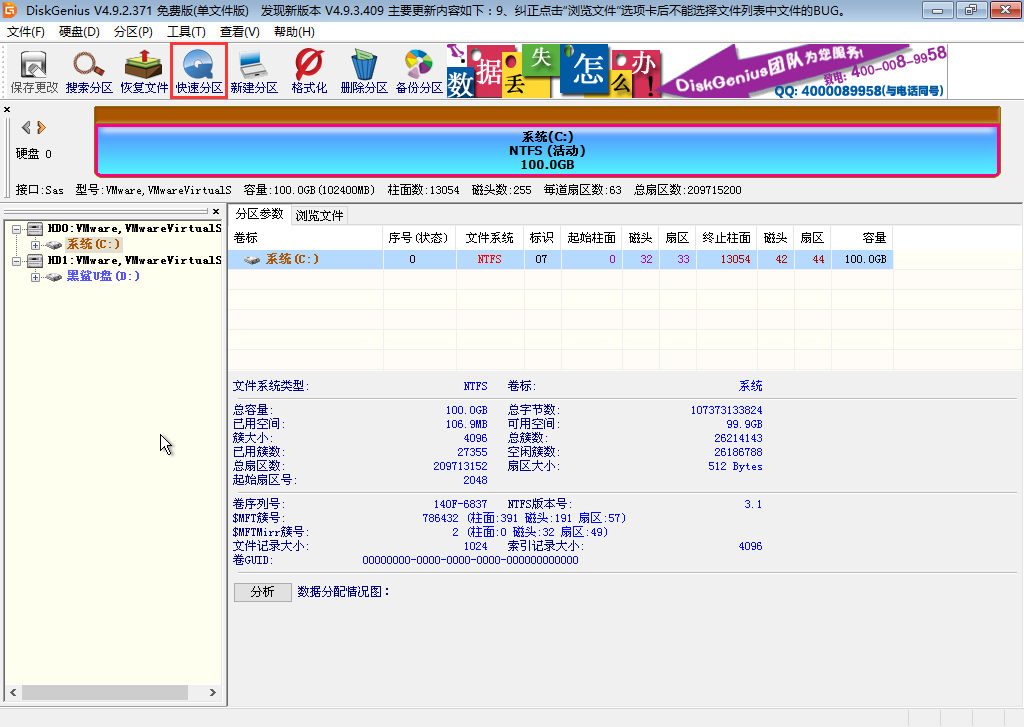Select the 格式化 (Format) toolbar icon
Image resolution: width=1024 pixels, height=727 pixels.
(x=309, y=72)
